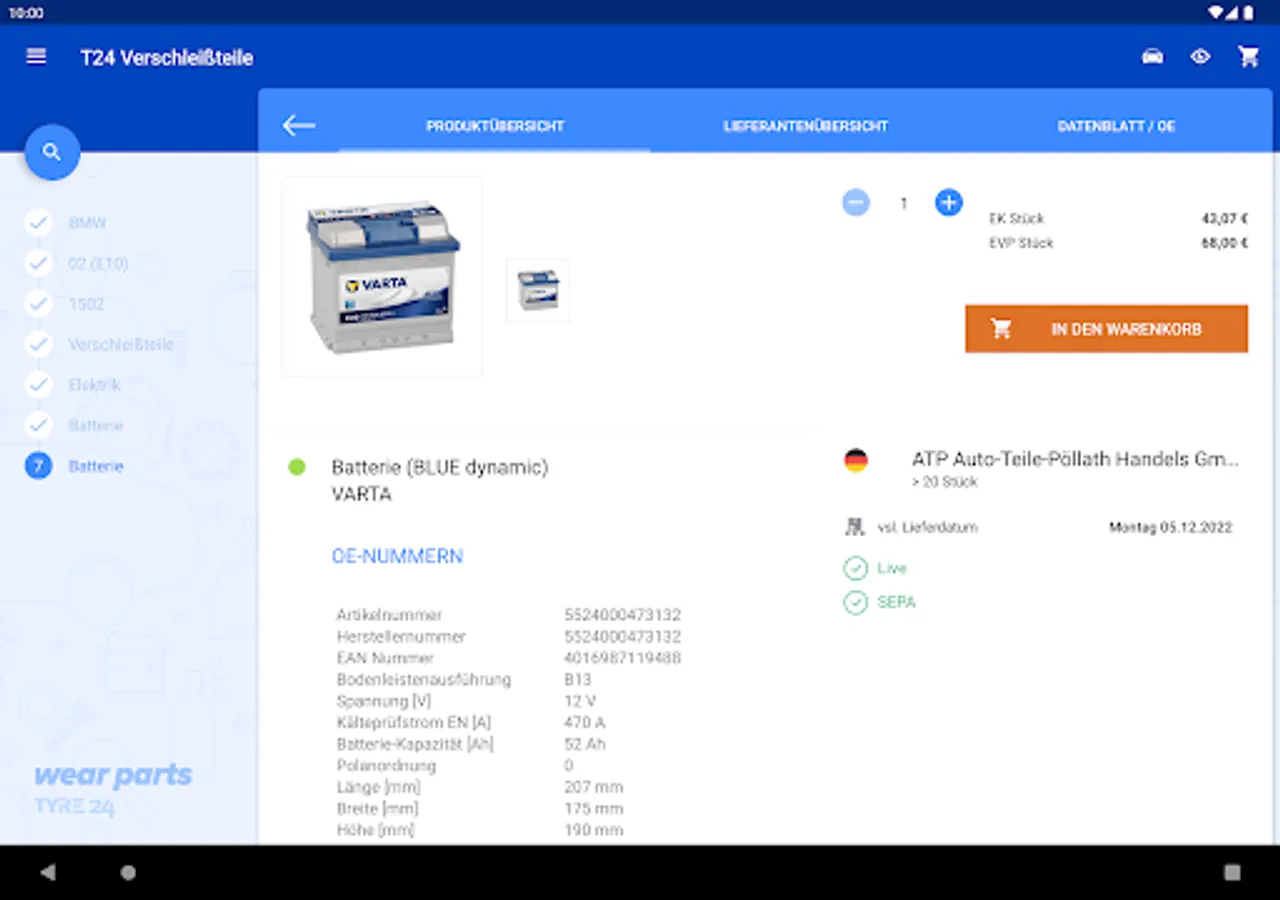The image size is (1280, 900).
Task: Click the Höhe value 190 mm
Action: point(593,830)
